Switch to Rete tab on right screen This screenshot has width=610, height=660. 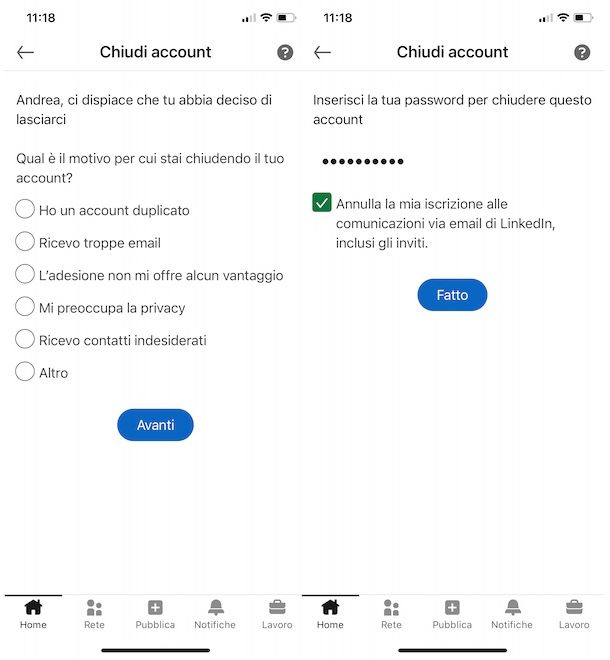391,614
